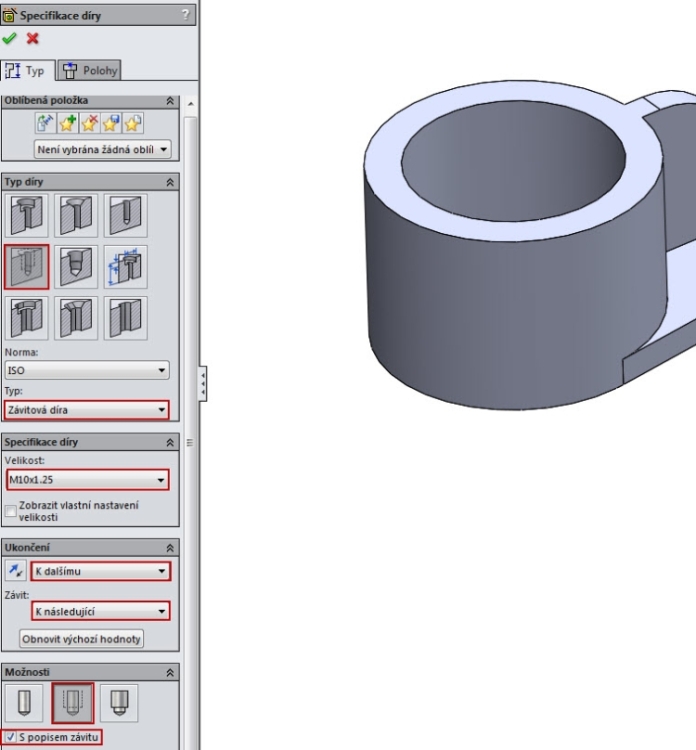Collapse the Oblíbená položka section
The image size is (696, 750).
coord(170,101)
